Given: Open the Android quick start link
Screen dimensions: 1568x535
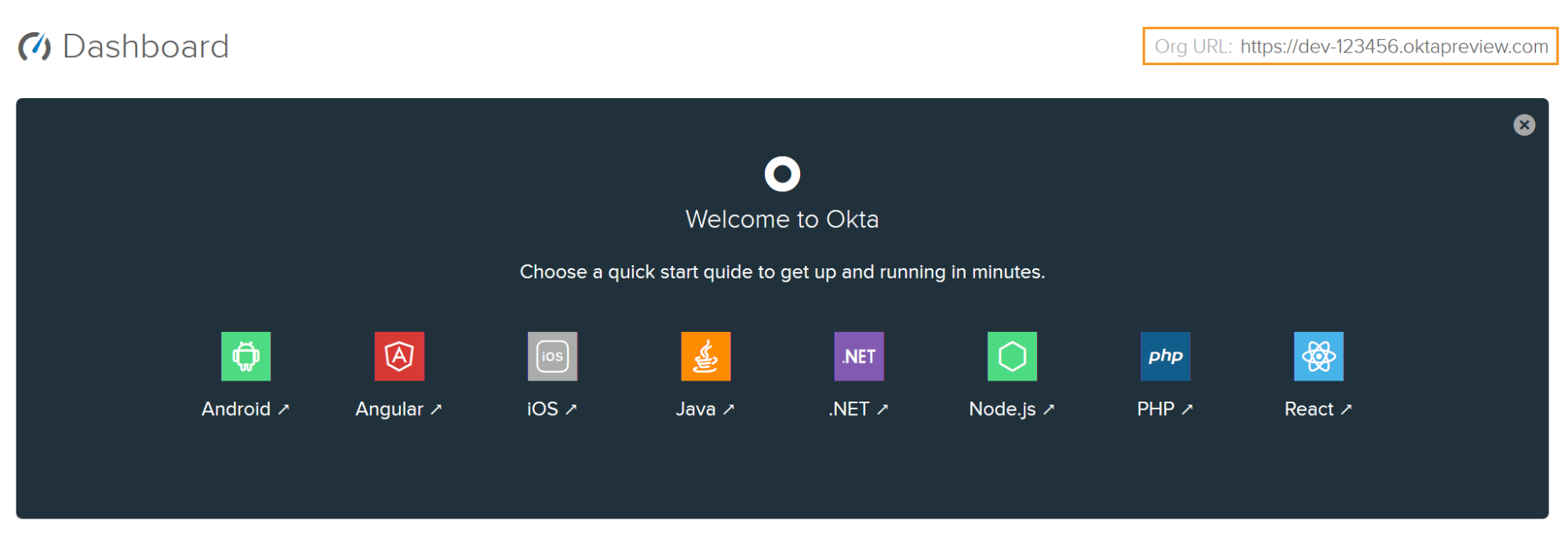Looking at the screenshot, I should coord(245,409).
